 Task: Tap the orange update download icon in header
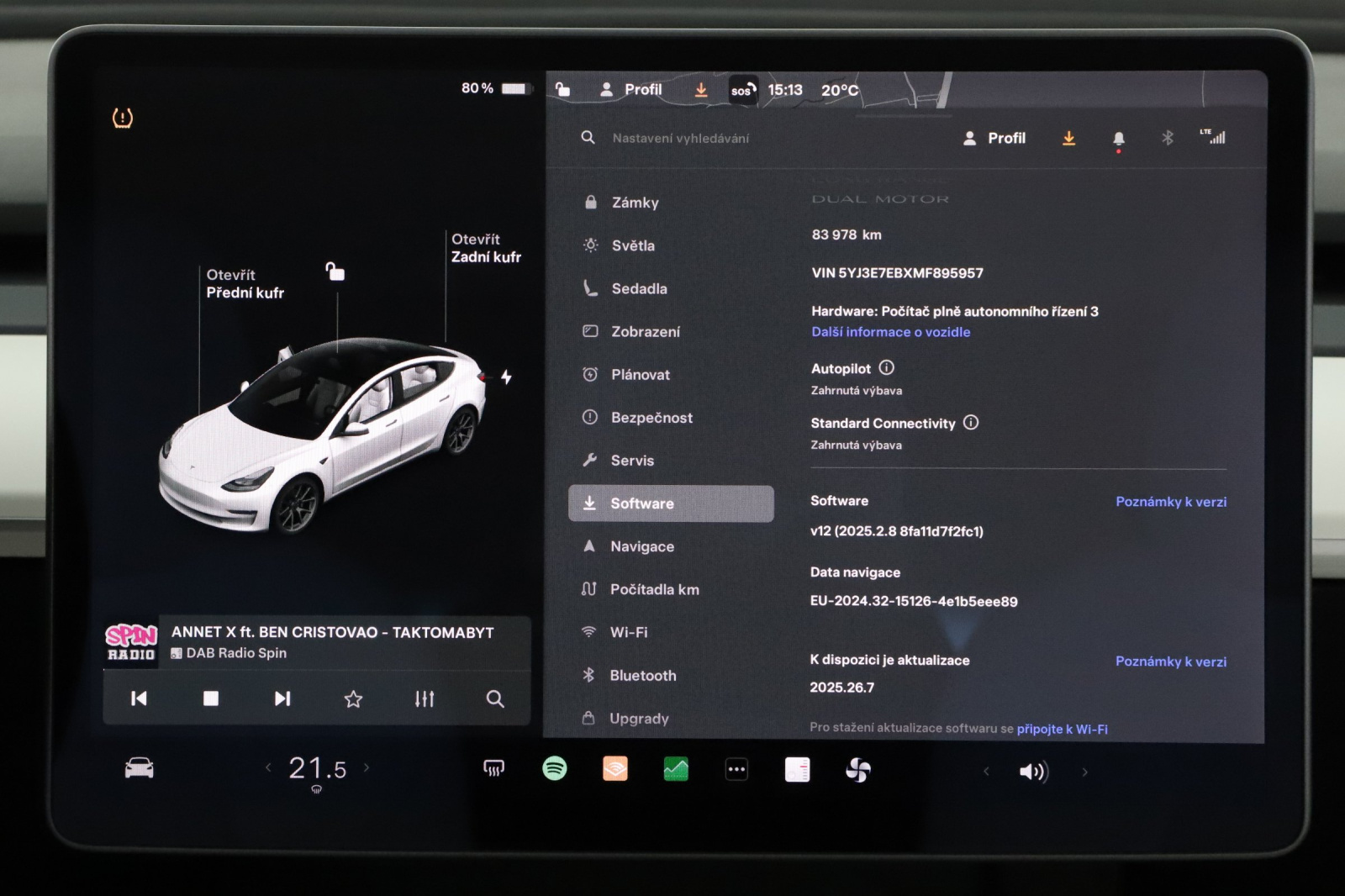1068,138
